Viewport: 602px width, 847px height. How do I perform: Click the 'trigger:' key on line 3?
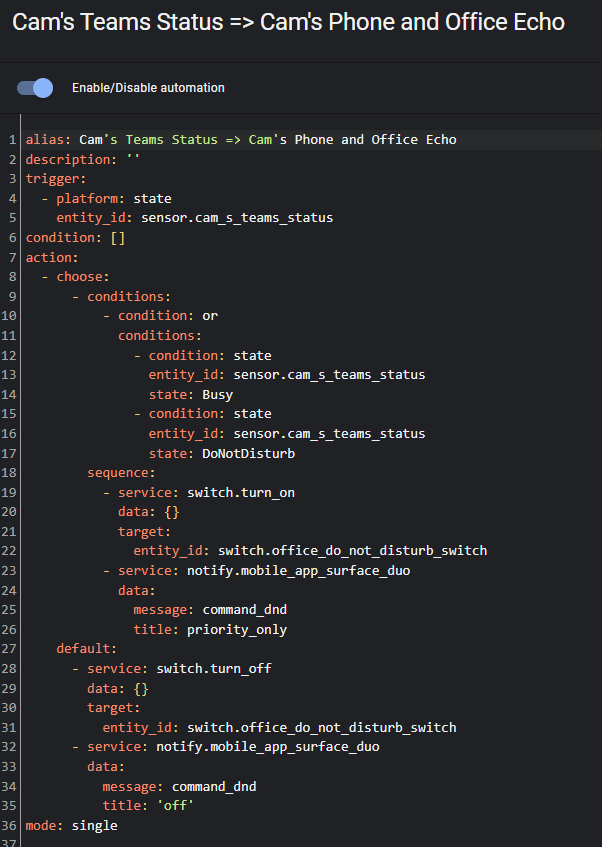click(56, 179)
